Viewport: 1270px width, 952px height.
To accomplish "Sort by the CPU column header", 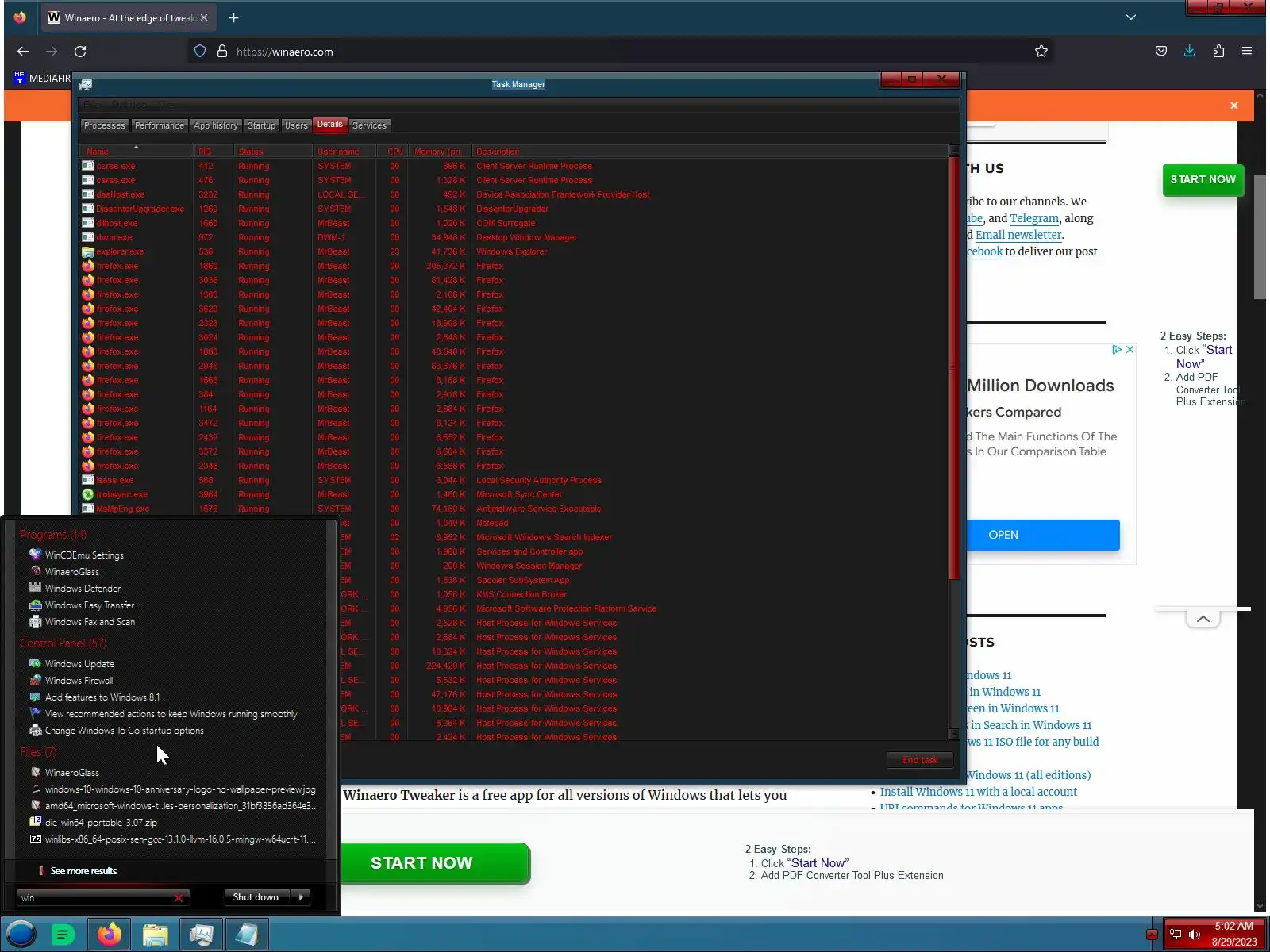I will pos(394,152).
